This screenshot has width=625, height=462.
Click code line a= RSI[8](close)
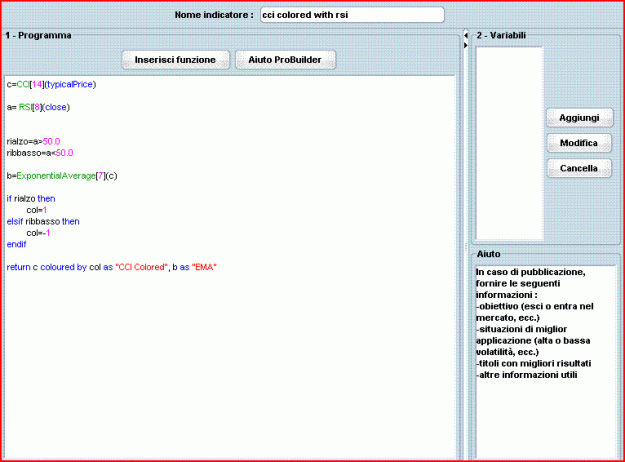pos(38,107)
